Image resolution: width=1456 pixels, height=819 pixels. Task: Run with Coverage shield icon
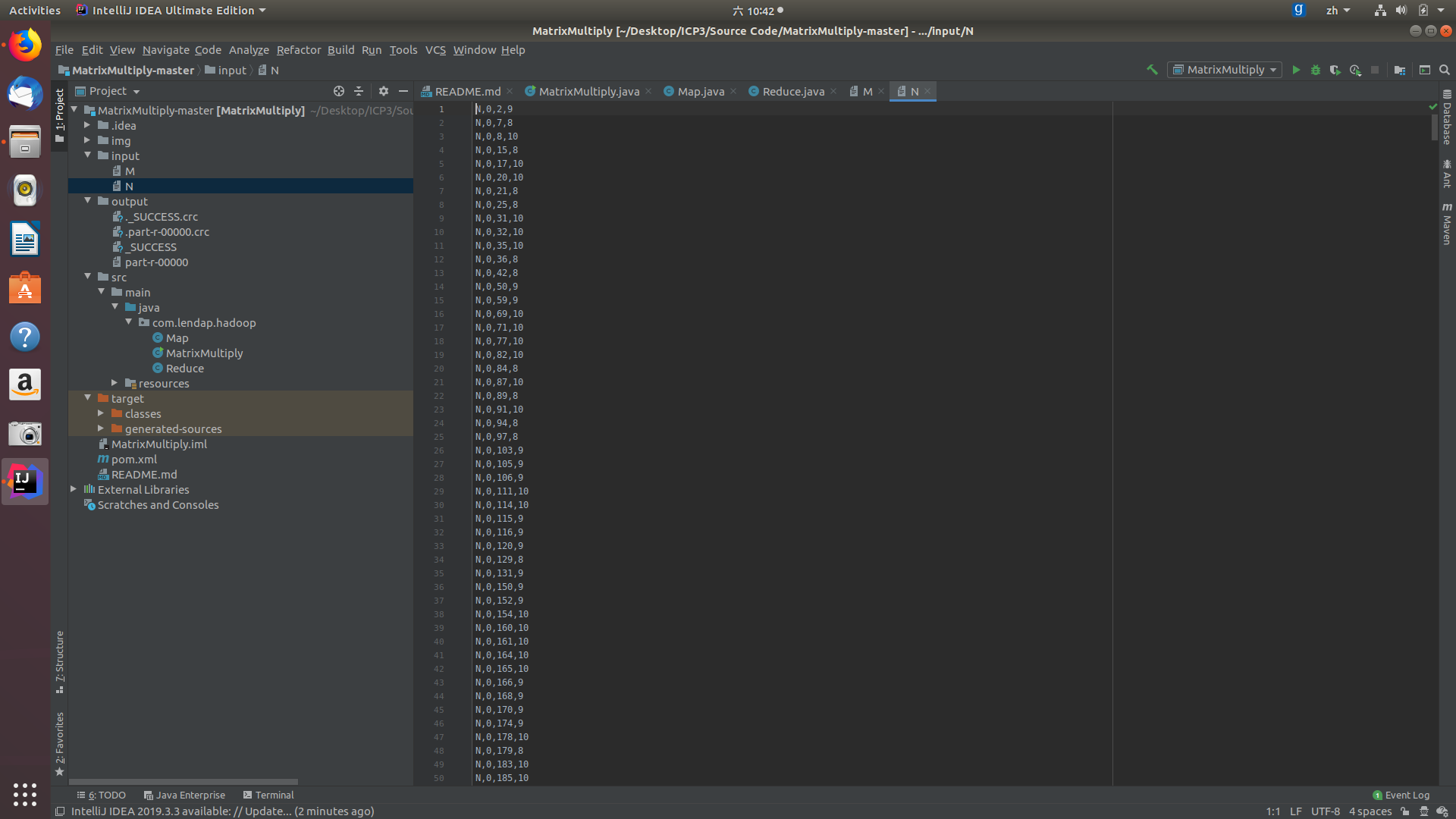point(1335,70)
